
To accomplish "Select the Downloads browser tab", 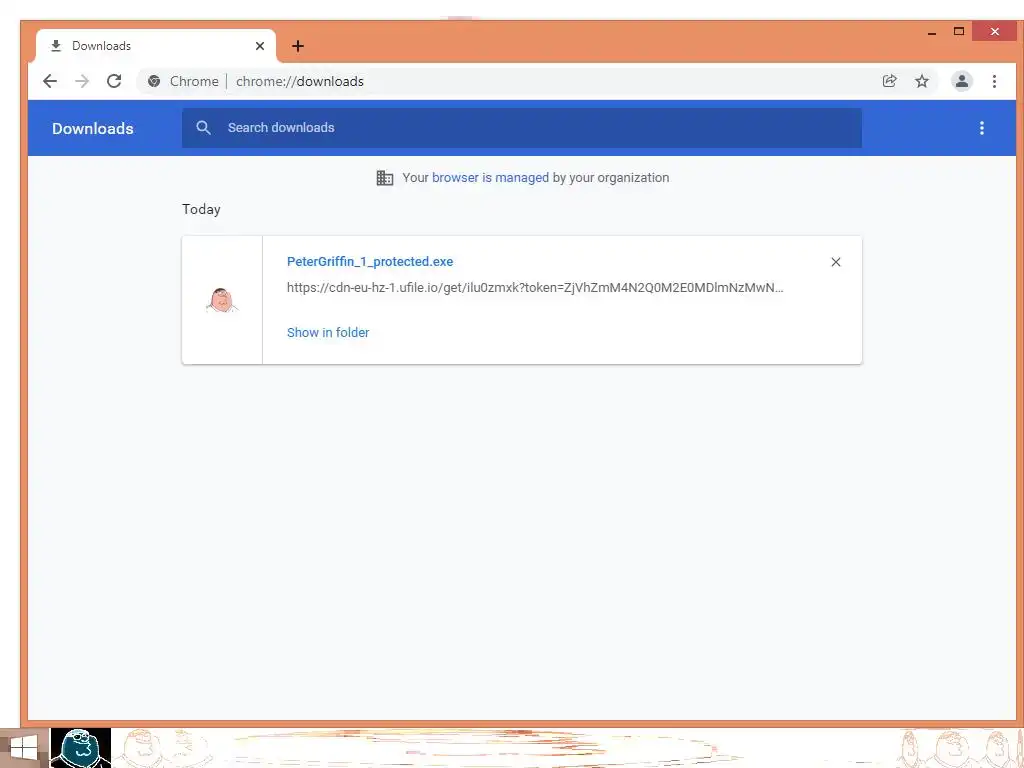I will pyautogui.click(x=155, y=46).
